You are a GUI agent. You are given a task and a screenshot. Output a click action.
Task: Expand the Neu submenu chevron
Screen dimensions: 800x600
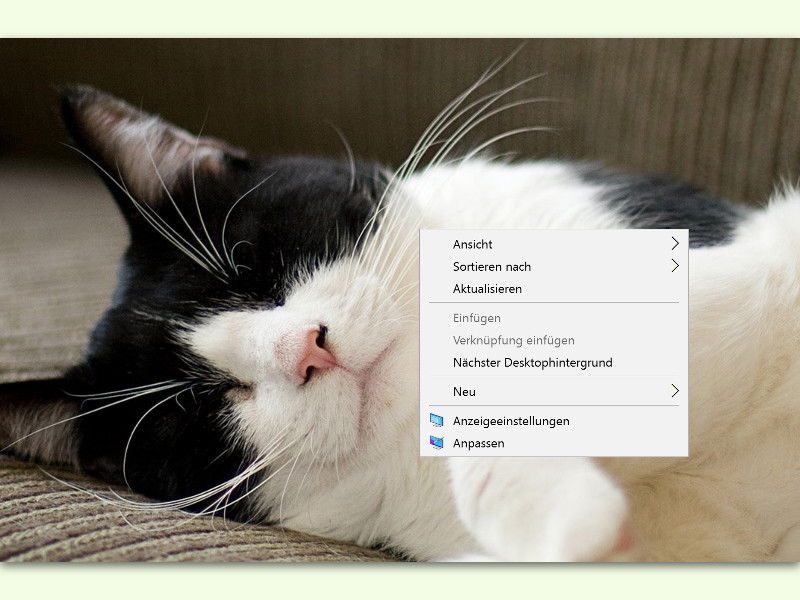(675, 391)
